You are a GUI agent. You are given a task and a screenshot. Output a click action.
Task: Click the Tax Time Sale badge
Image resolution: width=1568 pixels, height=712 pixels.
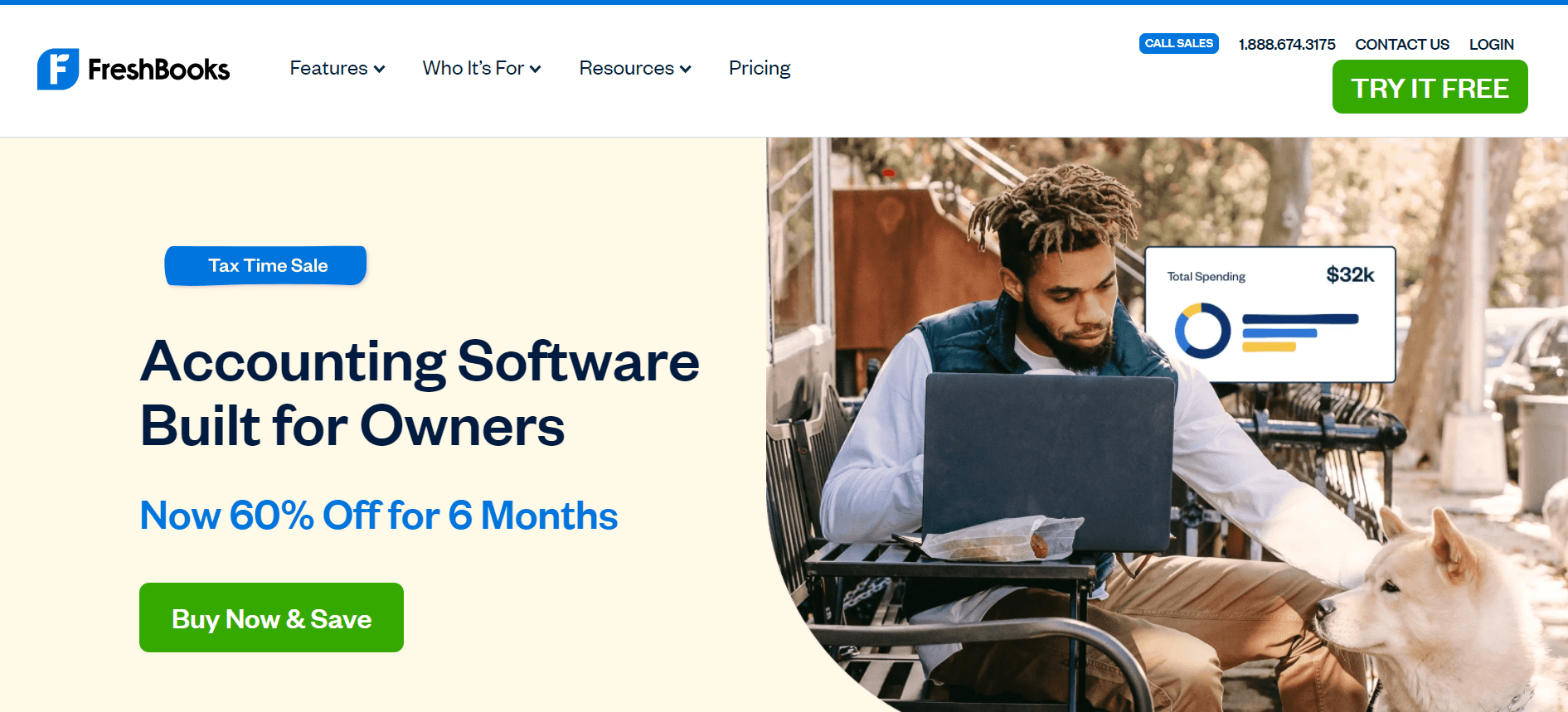[266, 265]
